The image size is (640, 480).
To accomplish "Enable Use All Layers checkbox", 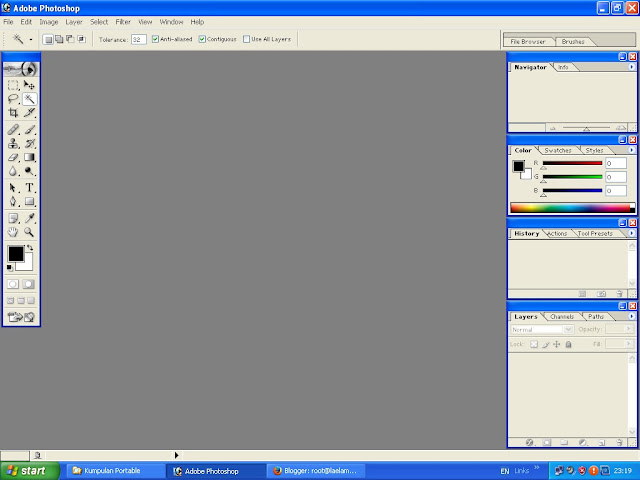I will point(246,39).
